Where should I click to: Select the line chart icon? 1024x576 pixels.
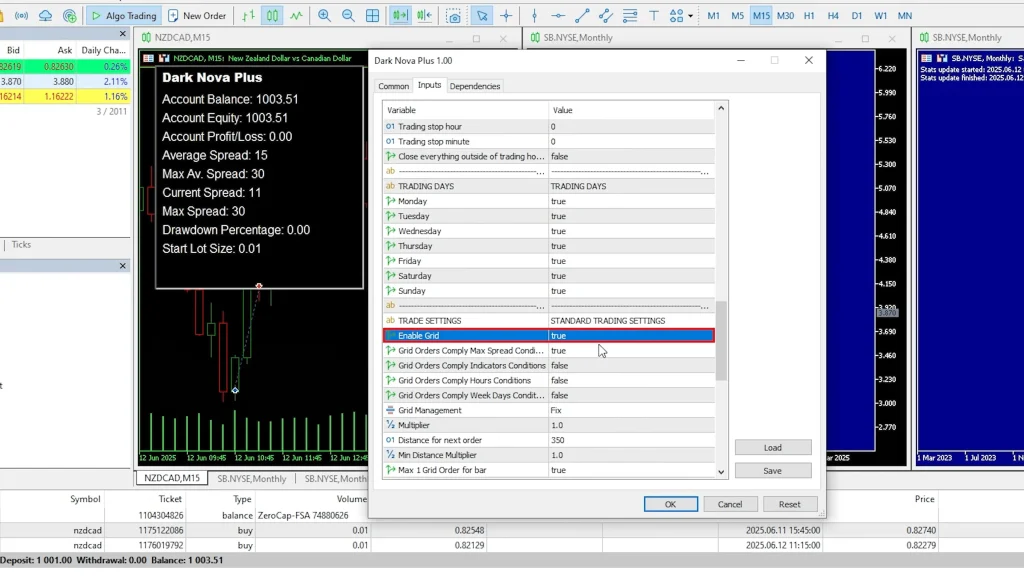pyautogui.click(x=297, y=16)
